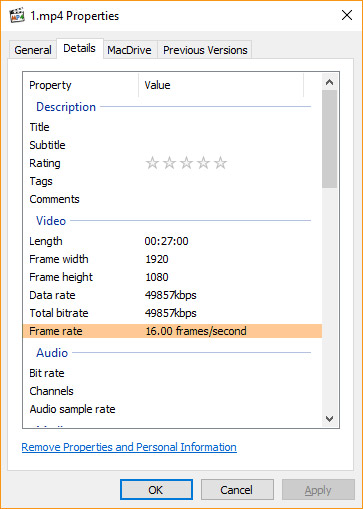Click the 00:27:00 length value

166,241
